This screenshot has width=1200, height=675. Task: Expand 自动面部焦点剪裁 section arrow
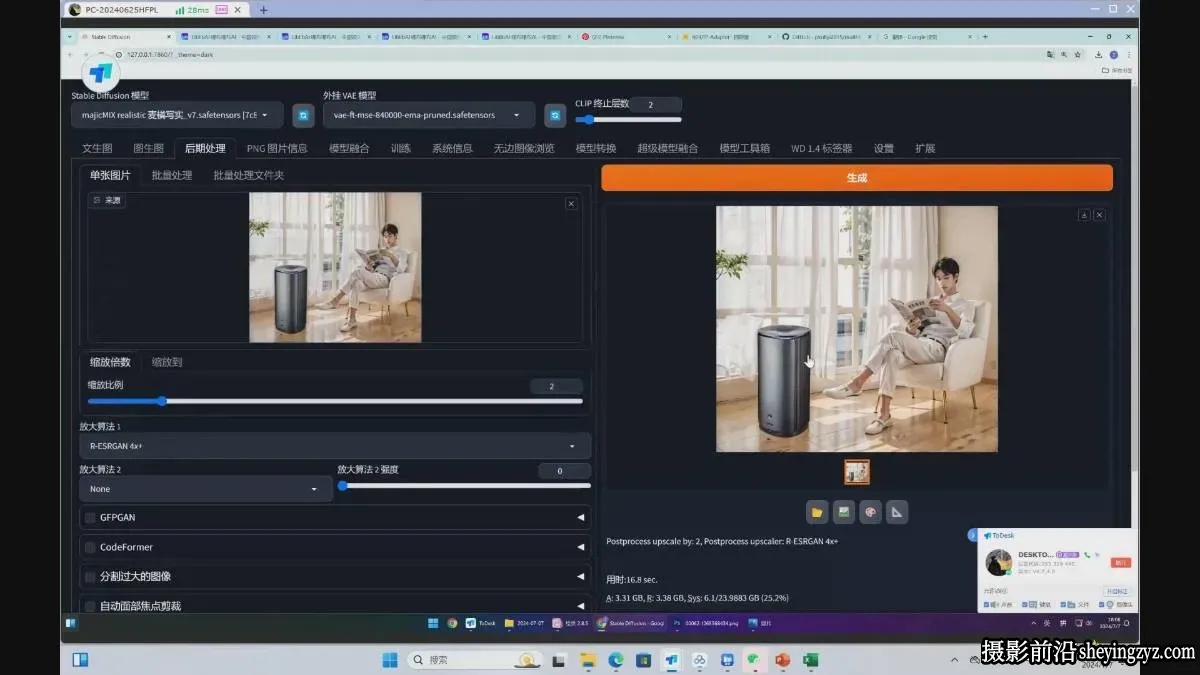pos(581,606)
